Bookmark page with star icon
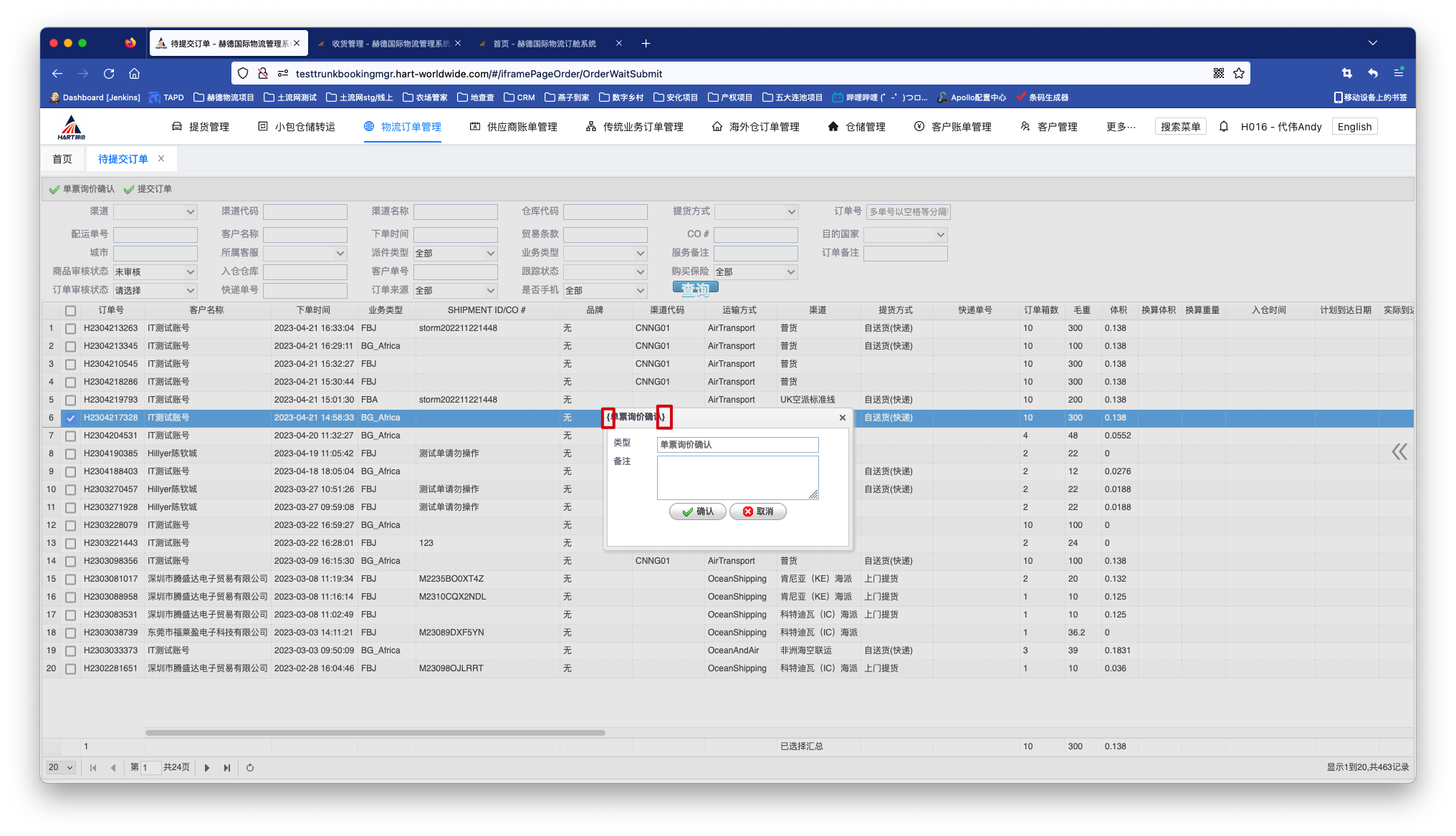The image size is (1456, 836). (x=1239, y=74)
